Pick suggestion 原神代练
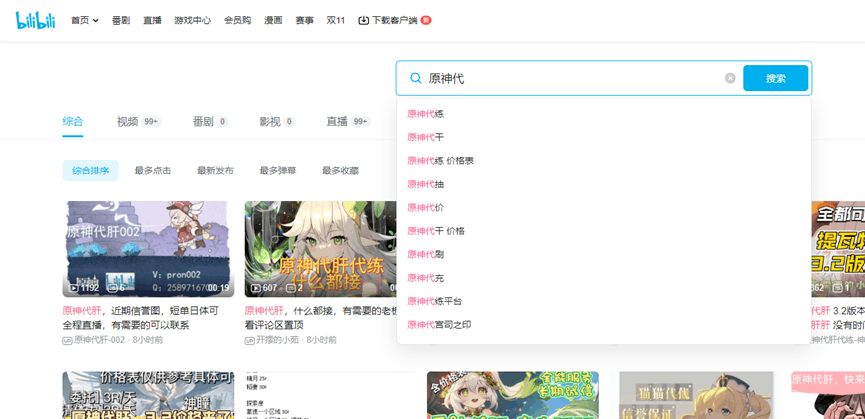This screenshot has height=419, width=865. 604,114
